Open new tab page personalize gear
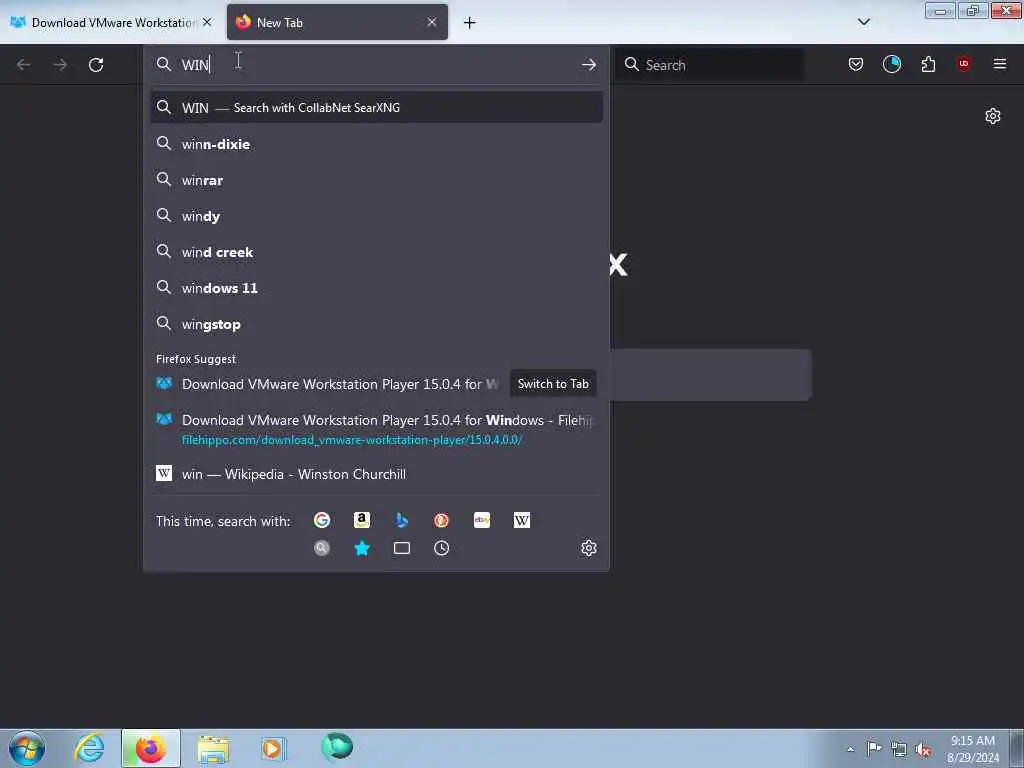This screenshot has width=1024, height=768. pos(993,116)
